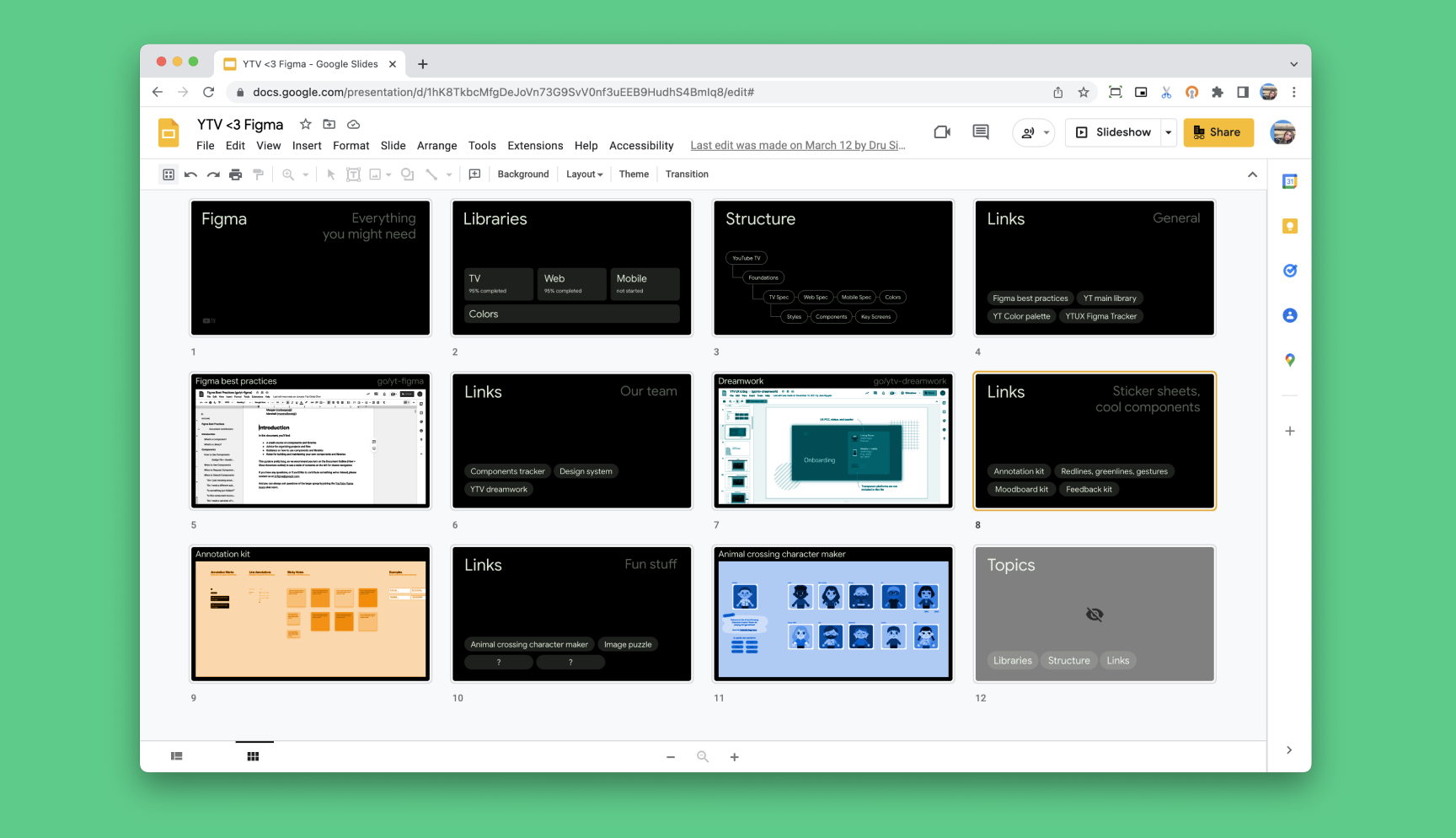Open Chrome Extensions puzzle icon
The width and height of the screenshot is (1456, 838).
pyautogui.click(x=1218, y=93)
